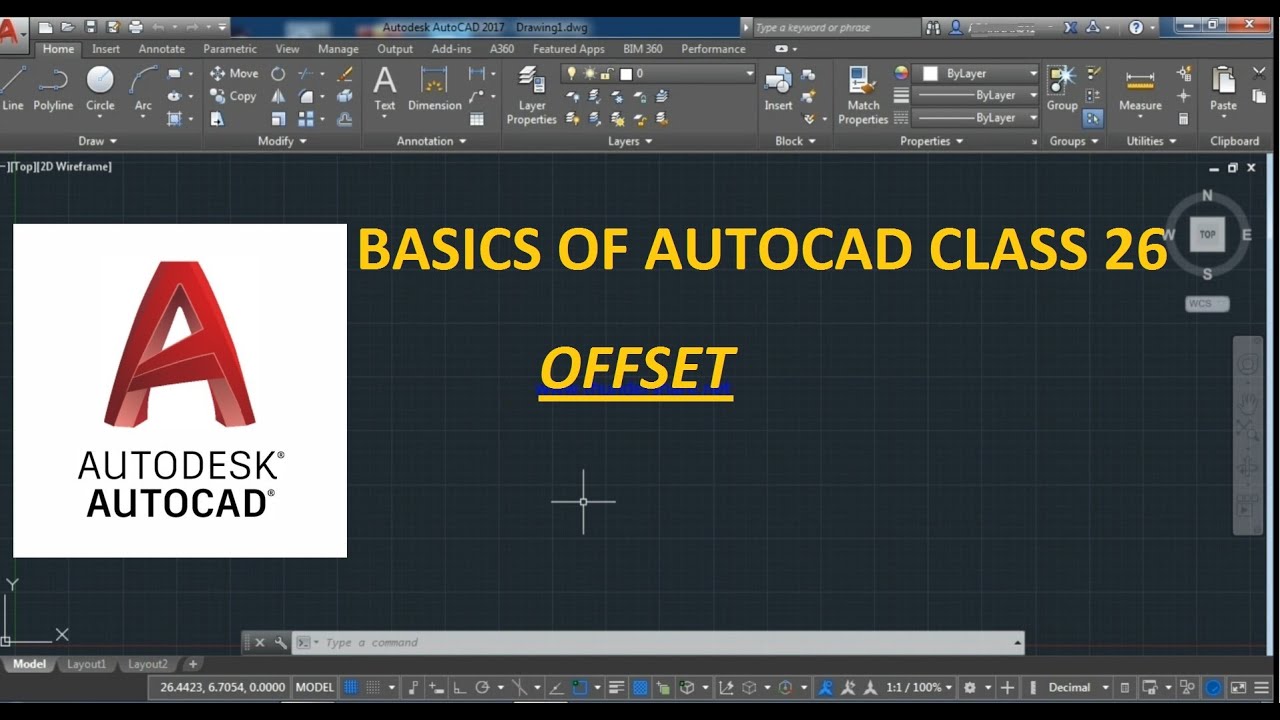Switch to the Insert ribbon tab
1280x720 pixels.
pos(106,49)
